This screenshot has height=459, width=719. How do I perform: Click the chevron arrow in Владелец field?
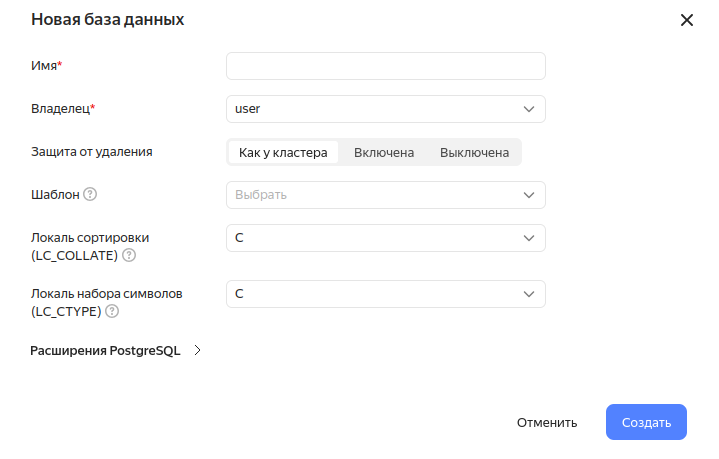[x=529, y=109]
